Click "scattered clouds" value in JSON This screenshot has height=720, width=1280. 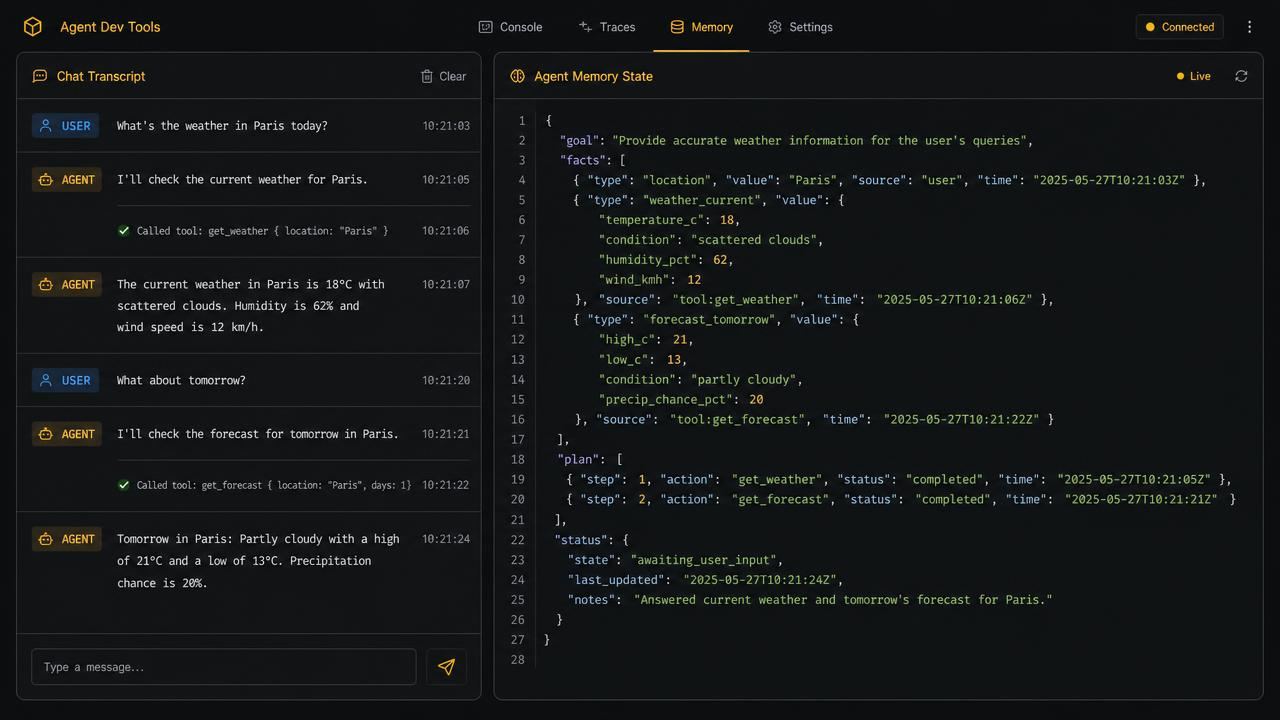754,240
